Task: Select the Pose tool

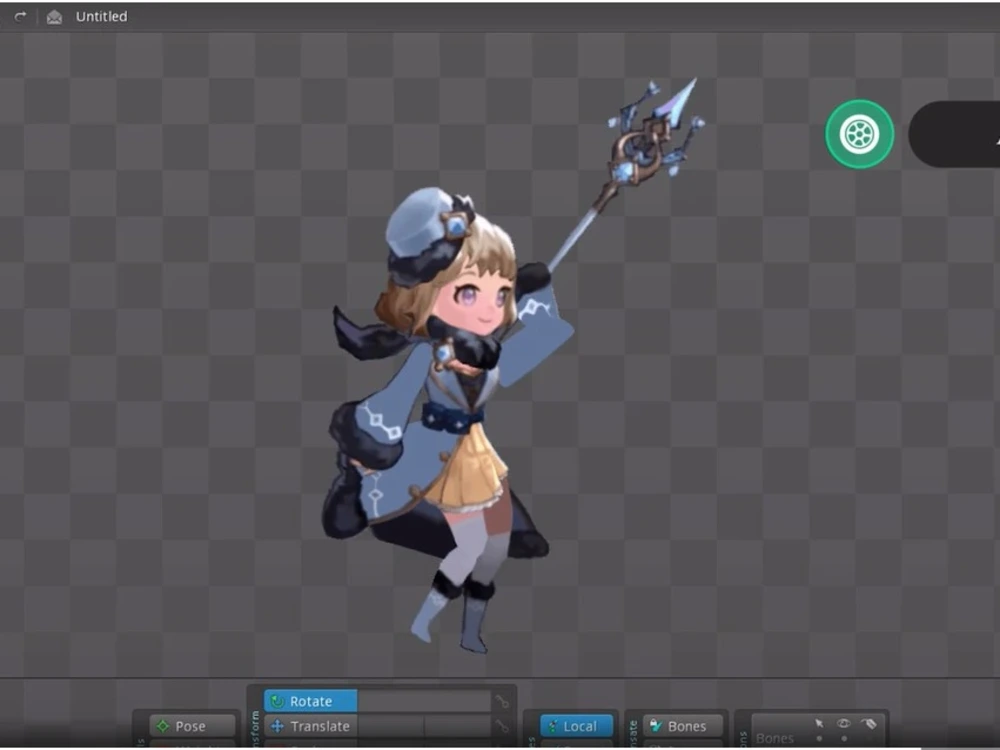Action: click(x=192, y=726)
